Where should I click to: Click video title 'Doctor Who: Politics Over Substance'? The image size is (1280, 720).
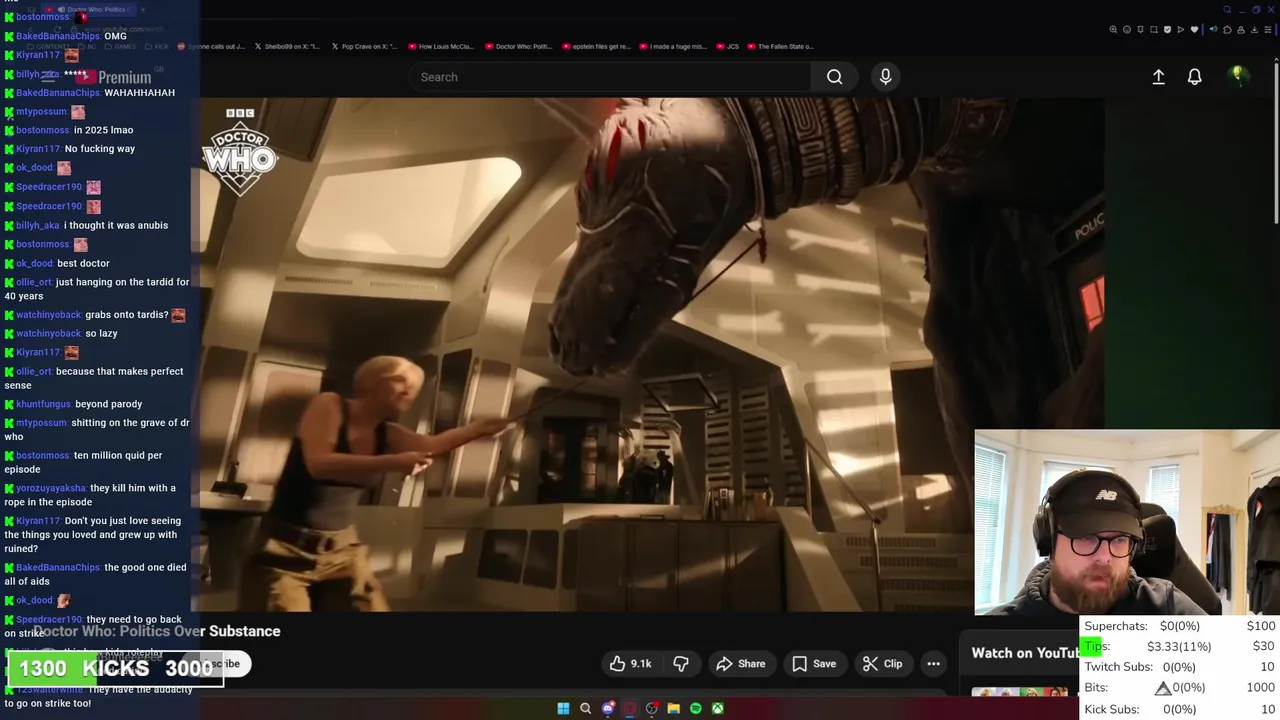[x=157, y=631]
